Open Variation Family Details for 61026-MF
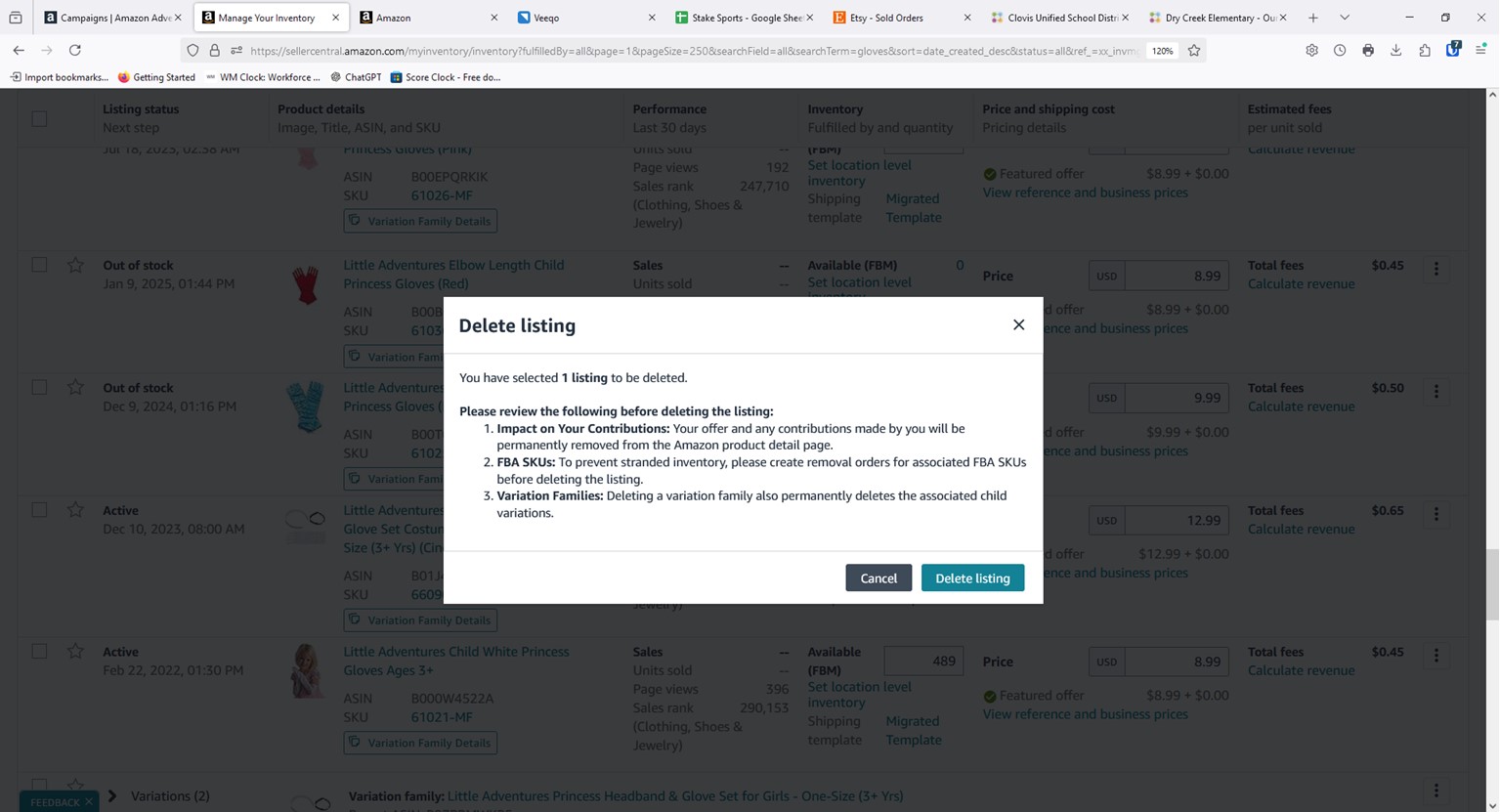 420,221
